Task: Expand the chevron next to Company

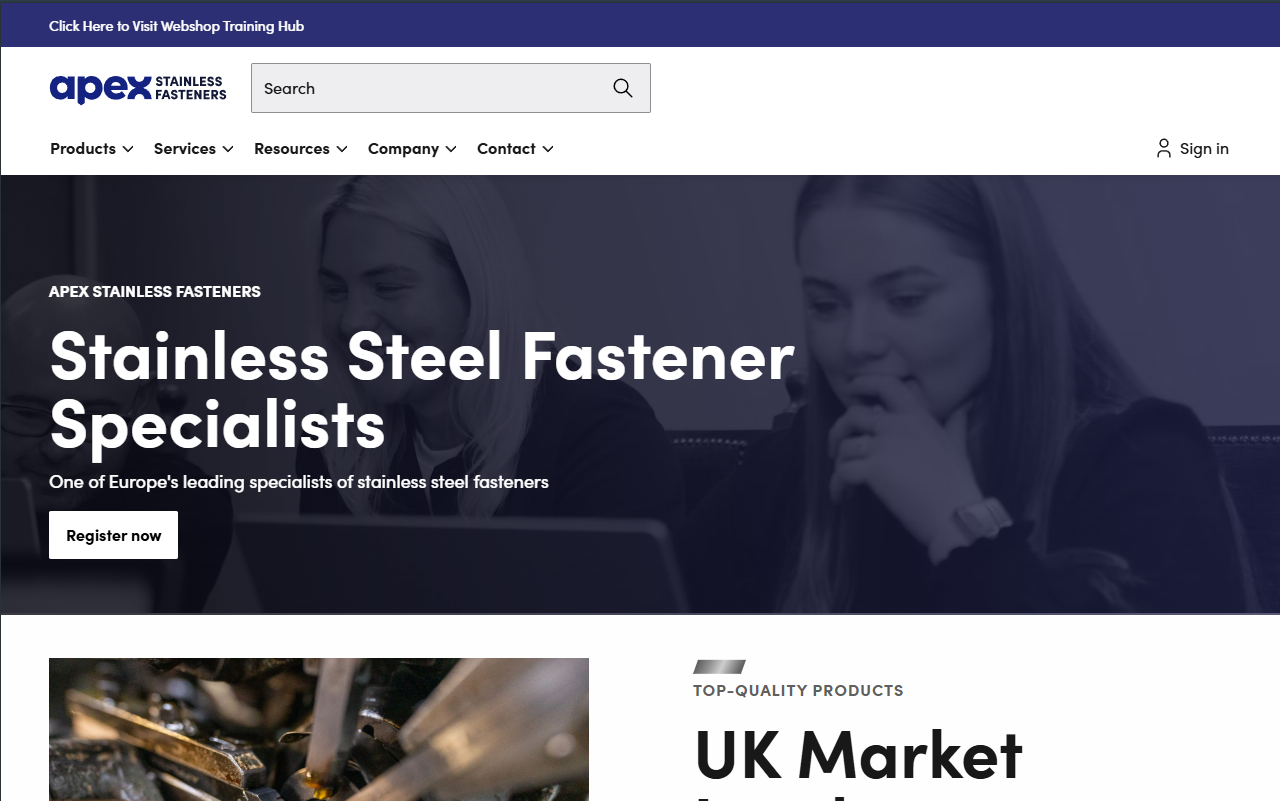Action: coord(451,149)
